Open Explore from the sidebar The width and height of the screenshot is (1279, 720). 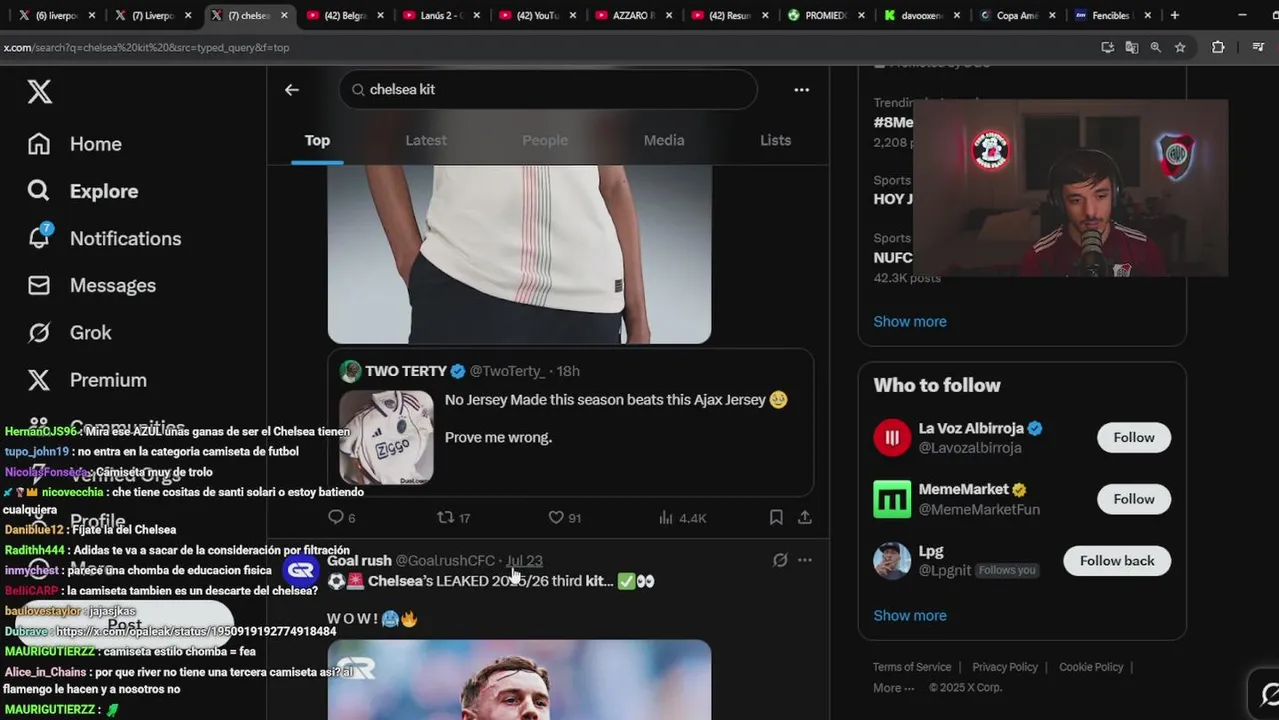pos(83,191)
